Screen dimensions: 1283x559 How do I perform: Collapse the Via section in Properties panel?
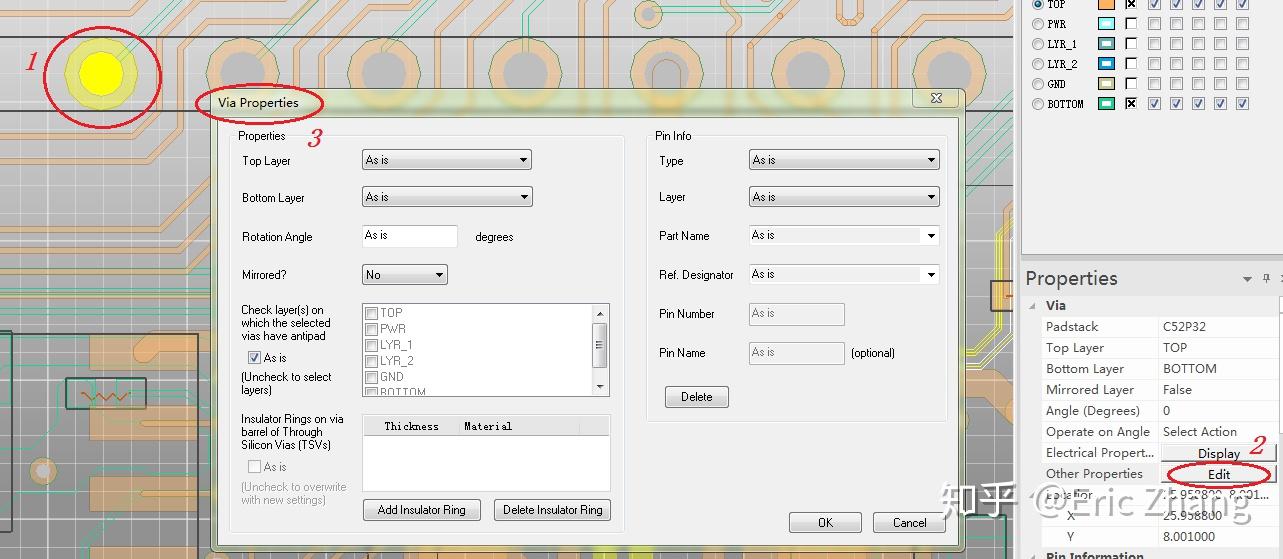coord(1032,306)
